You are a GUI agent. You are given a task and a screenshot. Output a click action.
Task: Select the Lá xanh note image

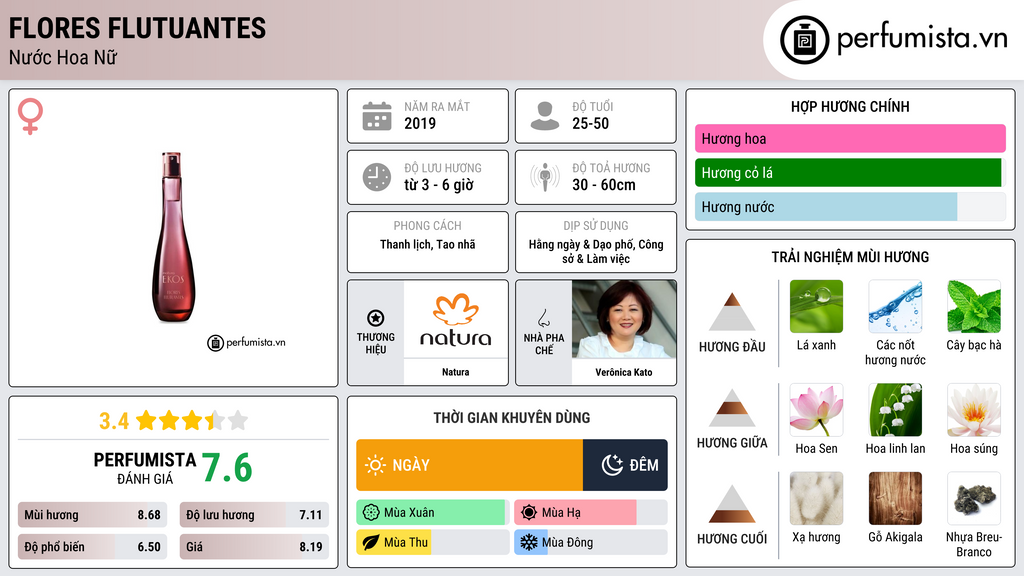tap(816, 306)
